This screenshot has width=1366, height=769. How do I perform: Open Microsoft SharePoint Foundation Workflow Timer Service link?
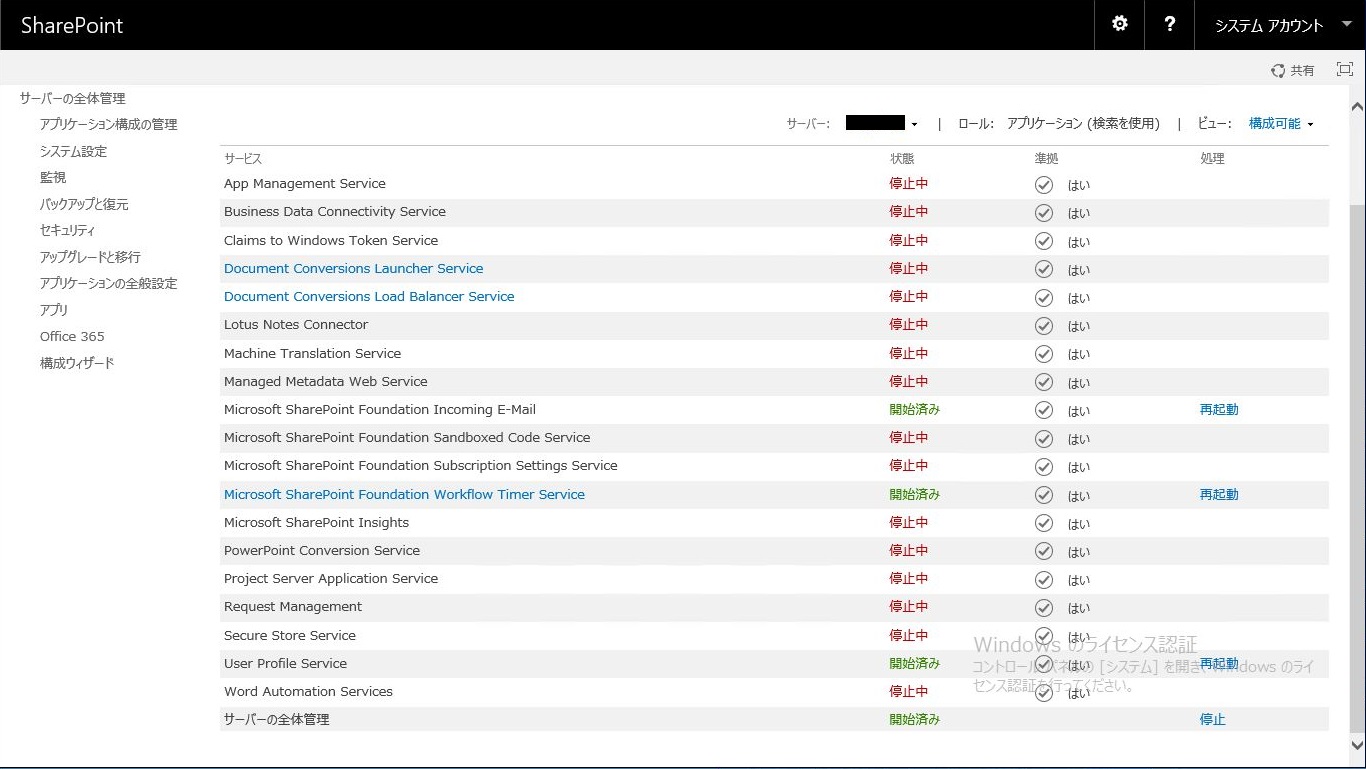click(404, 494)
